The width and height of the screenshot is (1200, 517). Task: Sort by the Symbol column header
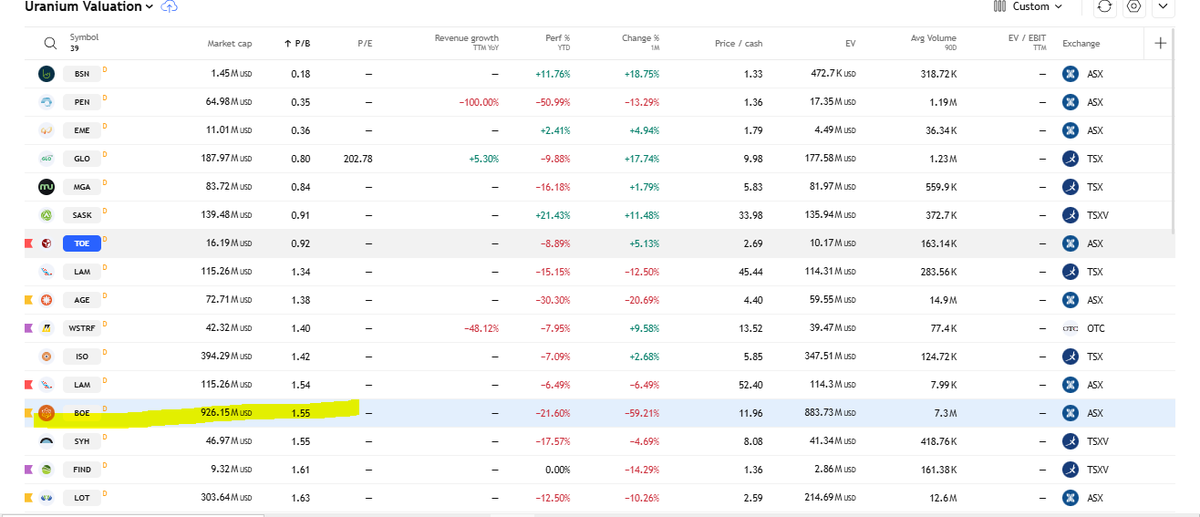(x=84, y=37)
